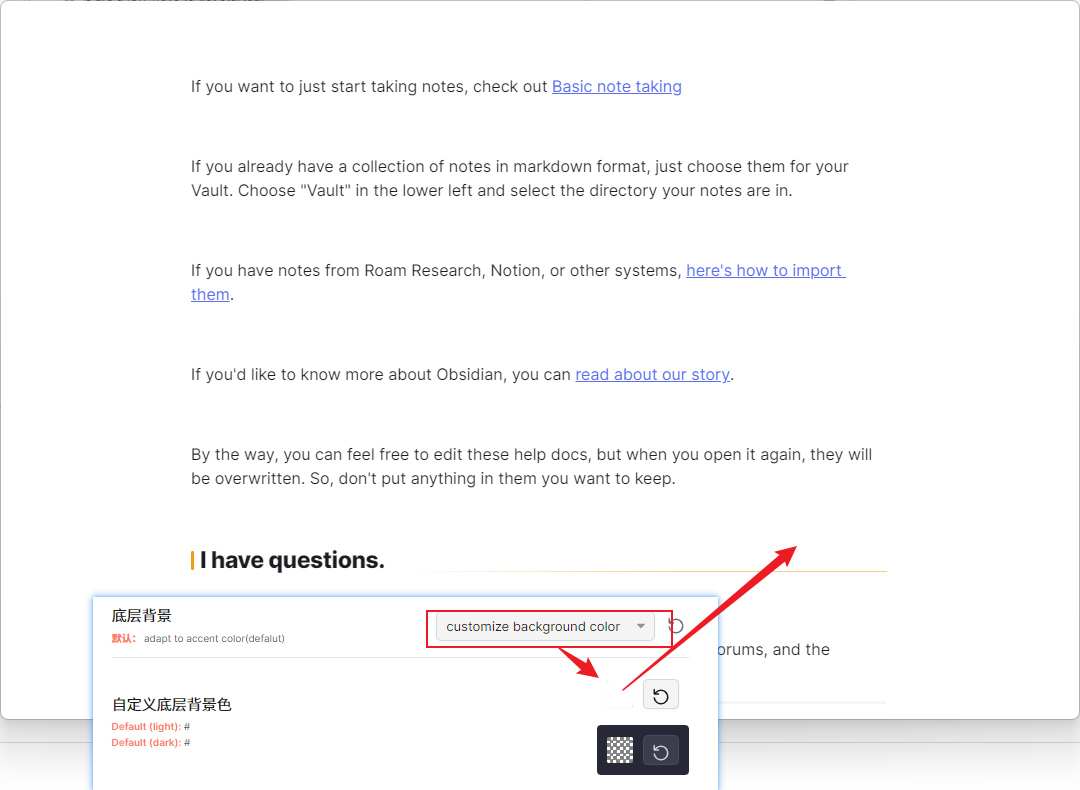1080x790 pixels.
Task: Pick the light mode background color swatch
Action: pos(620,695)
